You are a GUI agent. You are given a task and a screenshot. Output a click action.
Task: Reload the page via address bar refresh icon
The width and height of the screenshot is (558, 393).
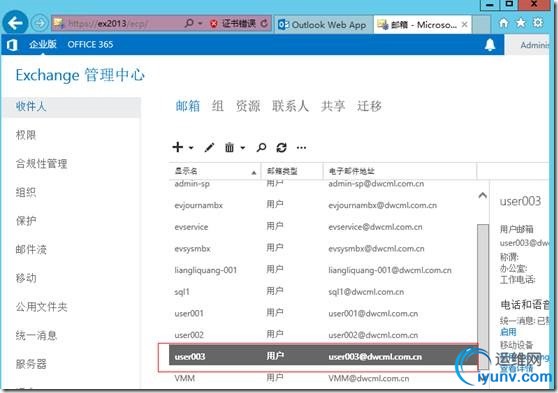coord(264,24)
